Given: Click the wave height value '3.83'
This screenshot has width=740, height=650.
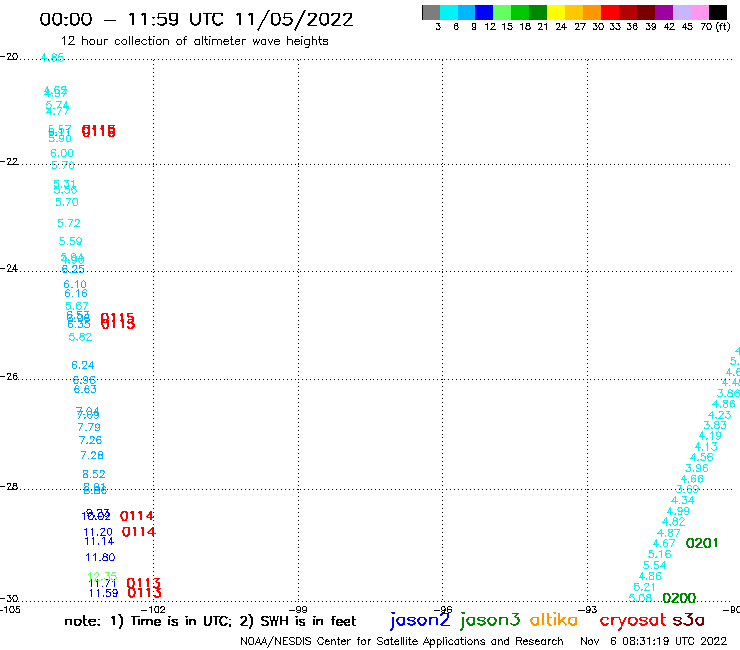Looking at the screenshot, I should coord(715,425).
